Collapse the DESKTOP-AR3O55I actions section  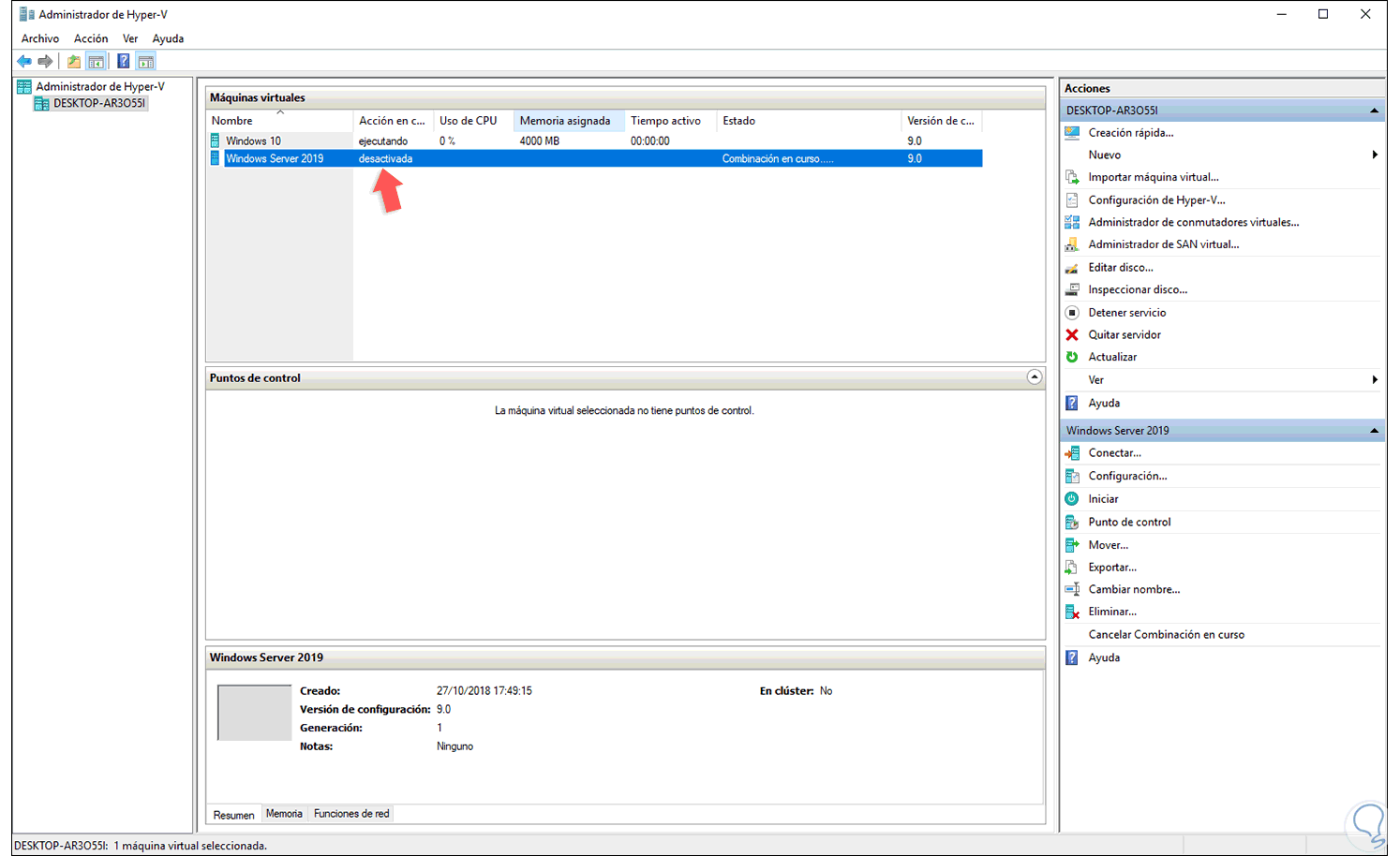coord(1374,111)
